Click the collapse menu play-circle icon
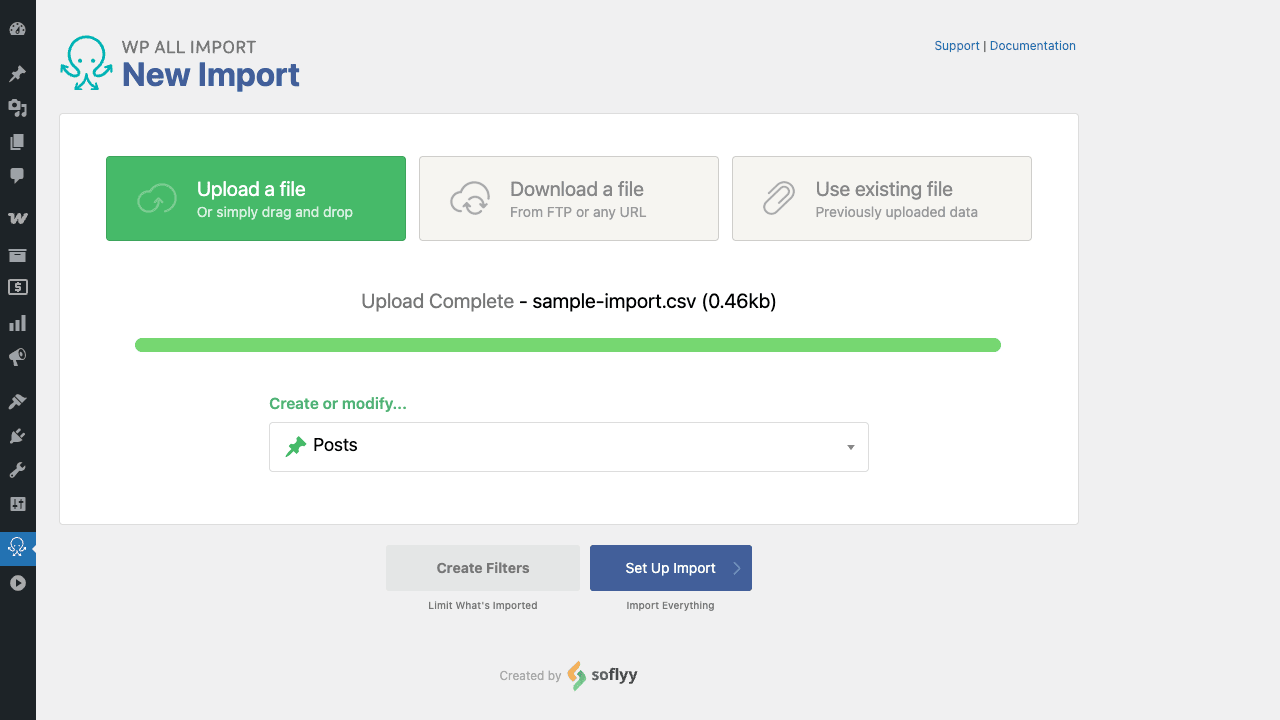The height and width of the screenshot is (720, 1280). [17, 583]
